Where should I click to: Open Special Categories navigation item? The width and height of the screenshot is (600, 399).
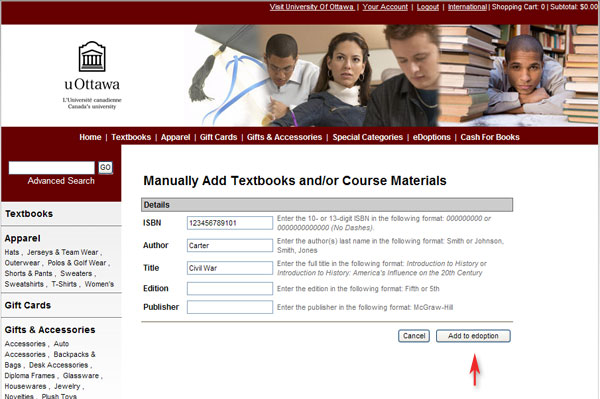tap(368, 137)
